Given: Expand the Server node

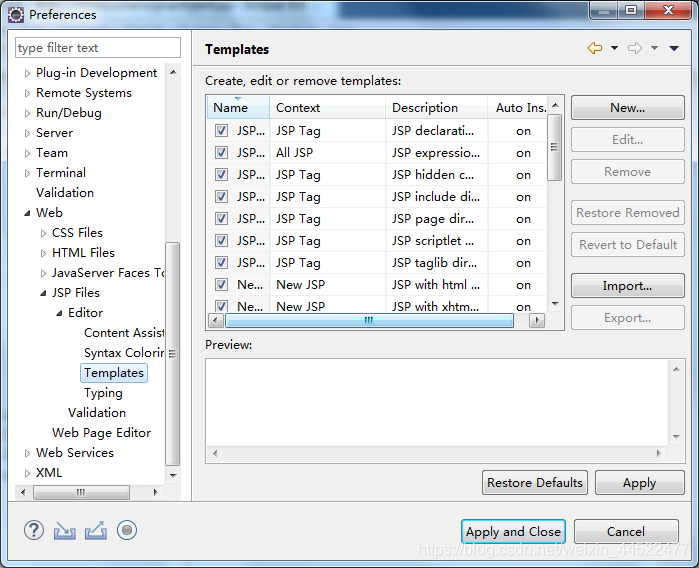Looking at the screenshot, I should (x=27, y=133).
